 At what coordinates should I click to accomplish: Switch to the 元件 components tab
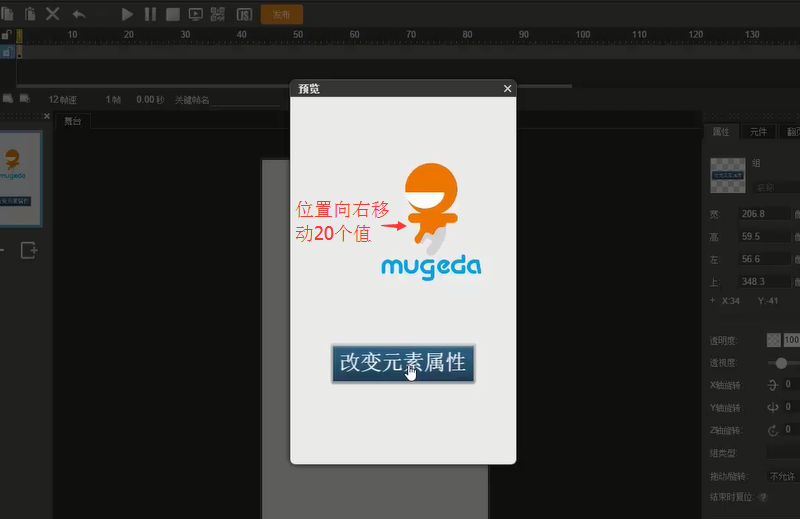(x=758, y=132)
